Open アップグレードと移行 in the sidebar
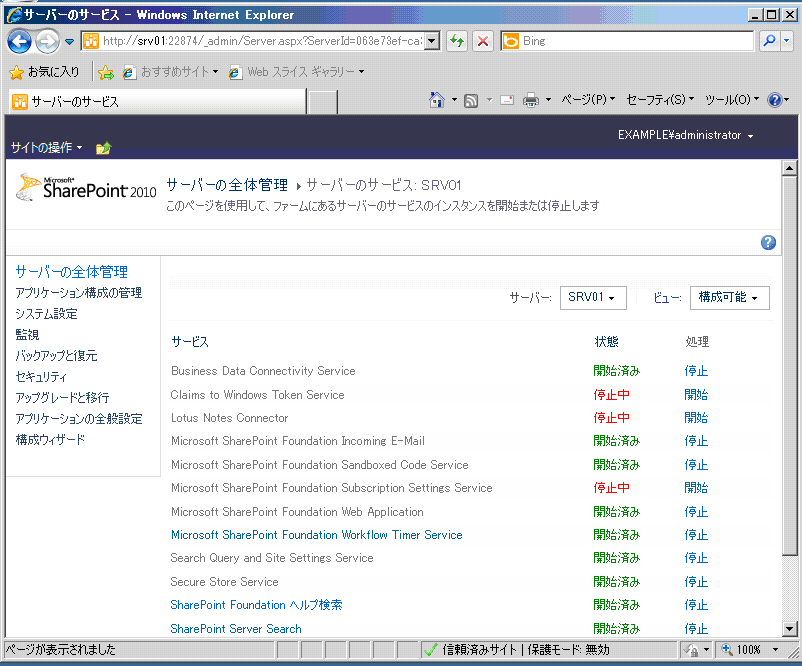 (x=62, y=397)
